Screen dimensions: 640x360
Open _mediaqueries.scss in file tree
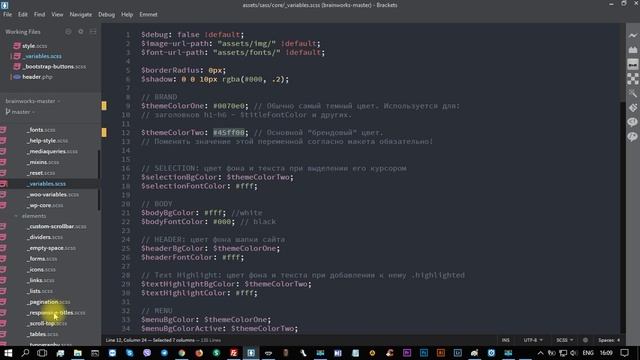pyautogui.click(x=52, y=151)
